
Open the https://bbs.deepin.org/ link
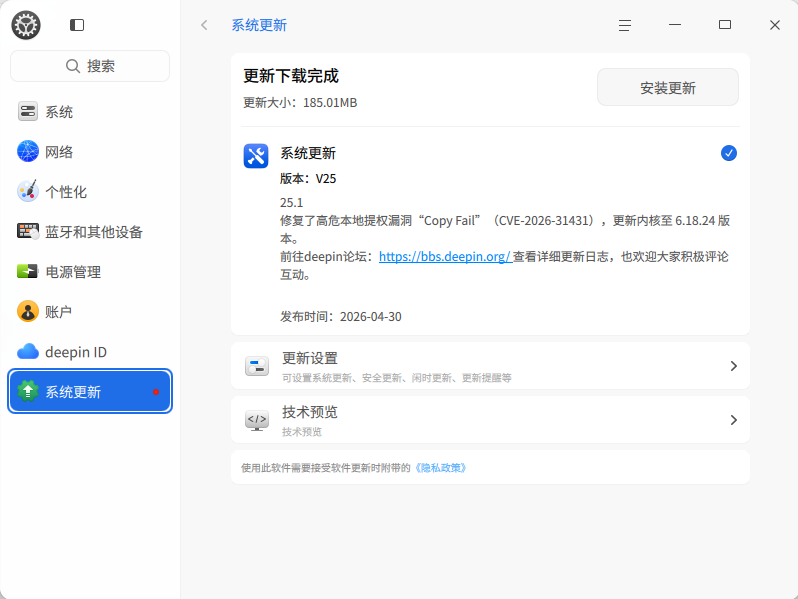[445, 256]
